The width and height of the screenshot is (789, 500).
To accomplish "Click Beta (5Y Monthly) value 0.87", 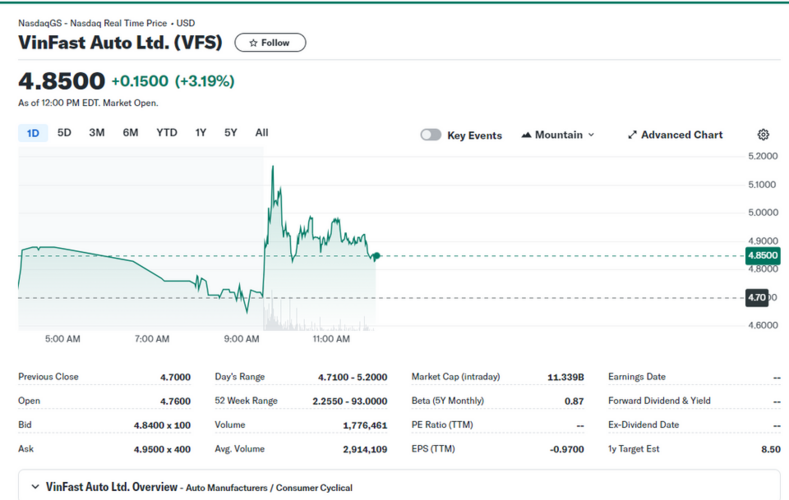I will pos(574,401).
